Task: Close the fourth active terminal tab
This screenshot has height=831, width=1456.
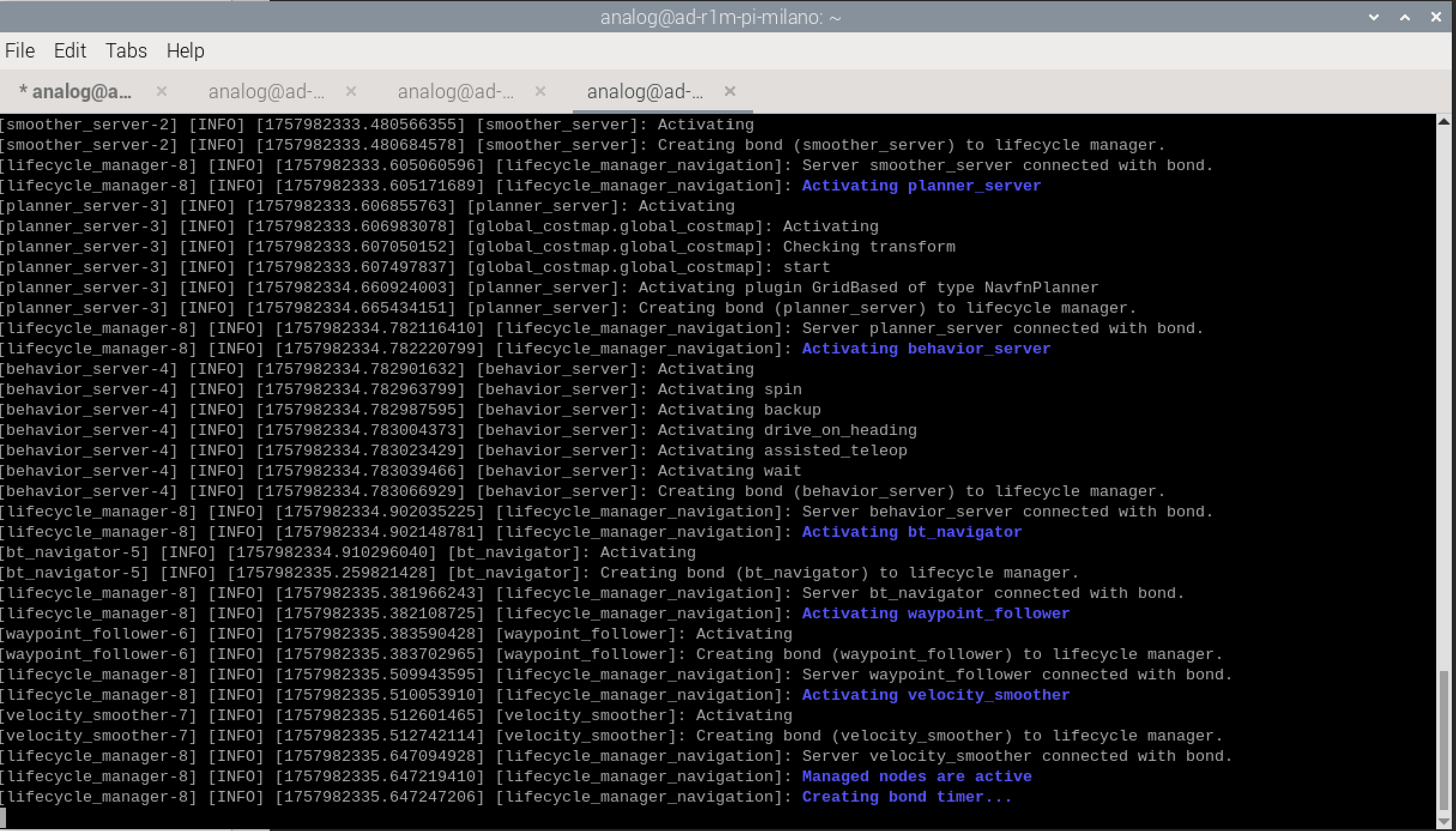Action: [x=730, y=91]
